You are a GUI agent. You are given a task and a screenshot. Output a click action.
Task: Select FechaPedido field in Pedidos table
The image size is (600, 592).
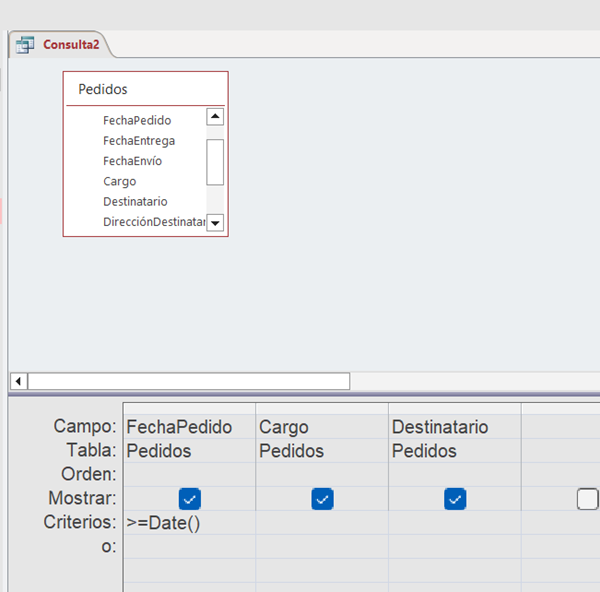click(x=136, y=120)
